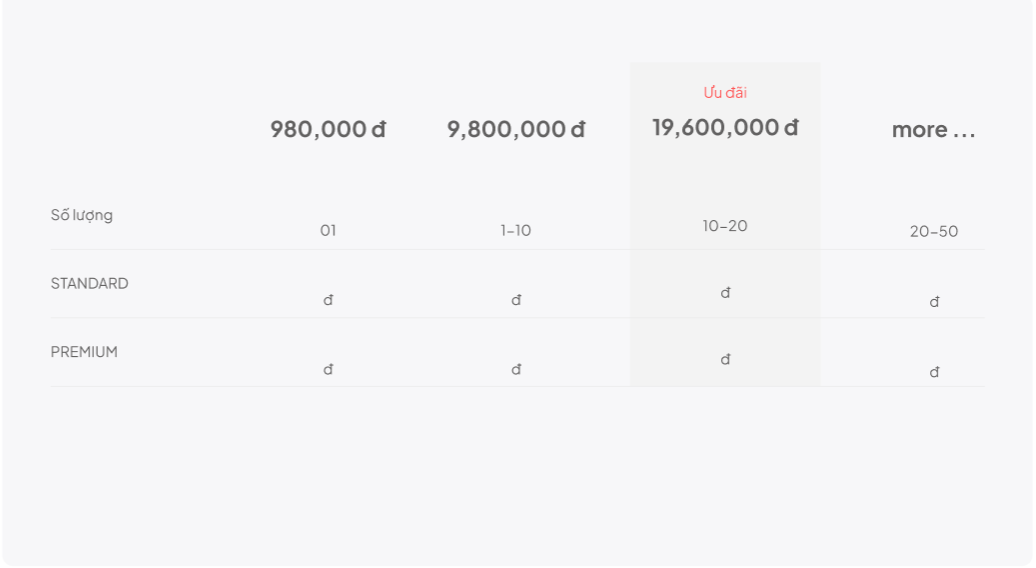
Task: Select STANDARD cell in the highlighted Ưu đãi column
Action: click(x=725, y=293)
